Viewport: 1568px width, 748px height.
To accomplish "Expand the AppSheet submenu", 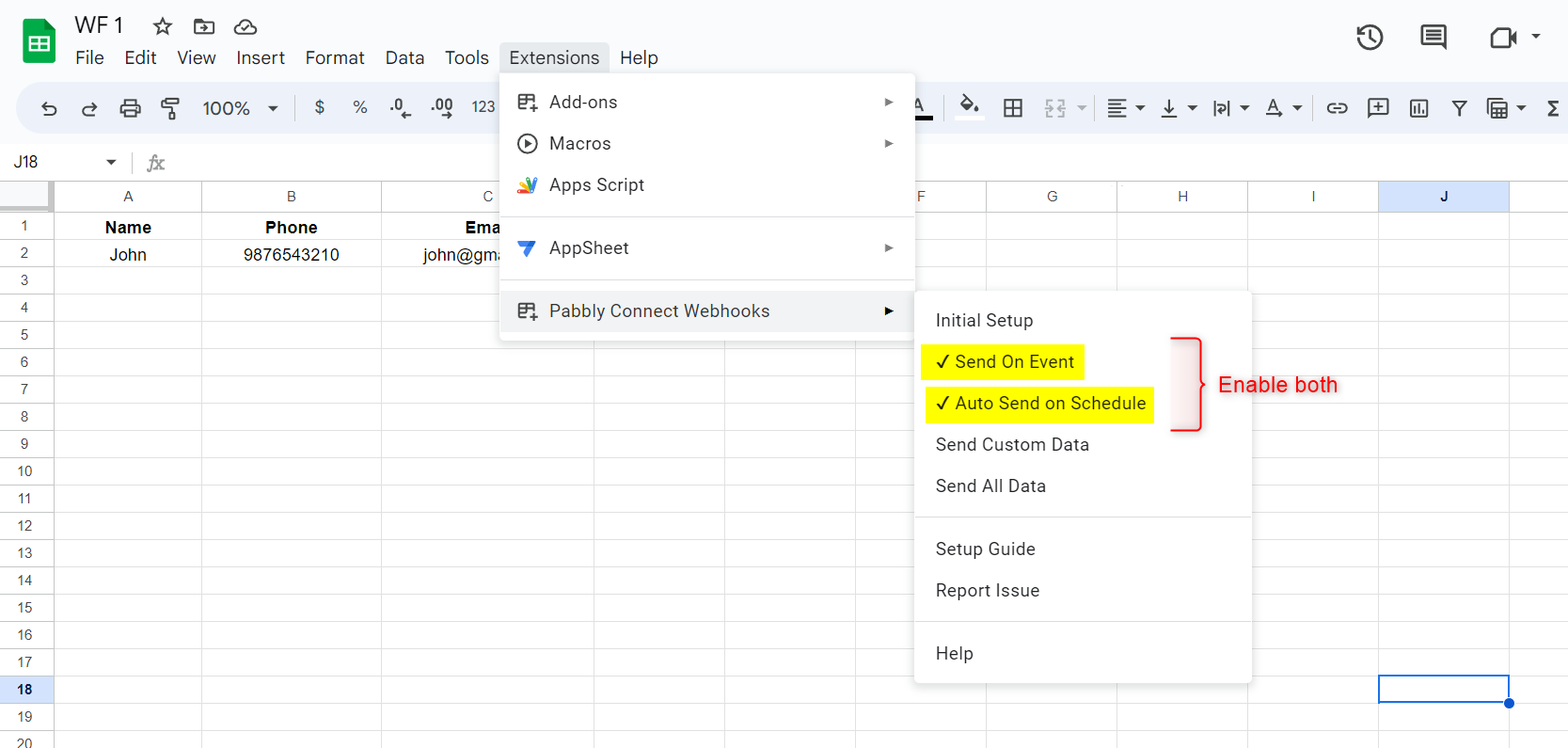I will (x=707, y=247).
